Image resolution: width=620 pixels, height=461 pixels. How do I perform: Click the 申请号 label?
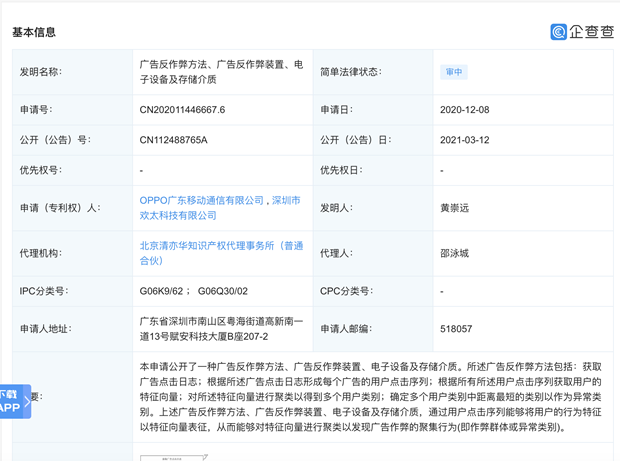pyautogui.click(x=36, y=110)
